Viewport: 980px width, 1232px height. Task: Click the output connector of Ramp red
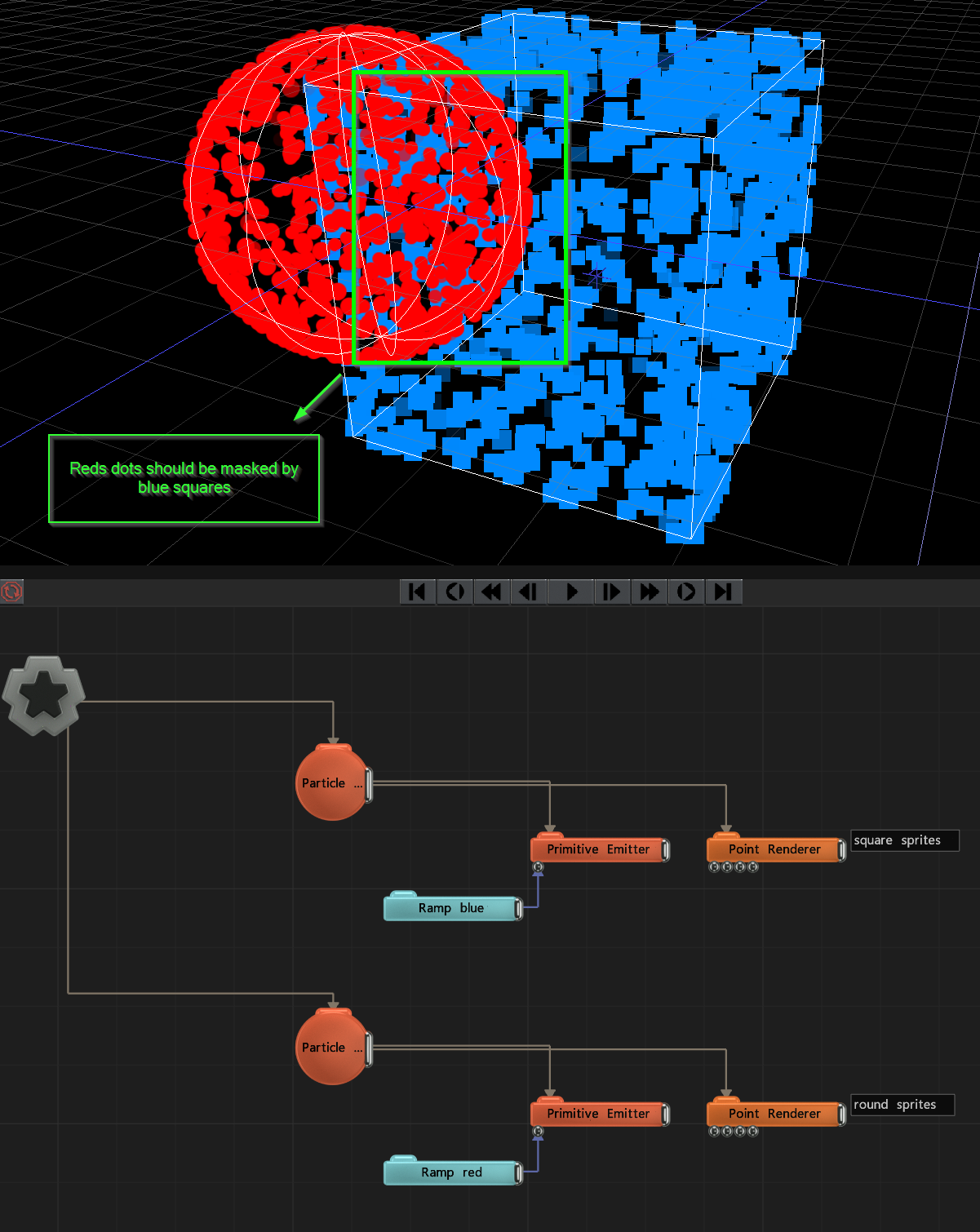pos(519,1172)
